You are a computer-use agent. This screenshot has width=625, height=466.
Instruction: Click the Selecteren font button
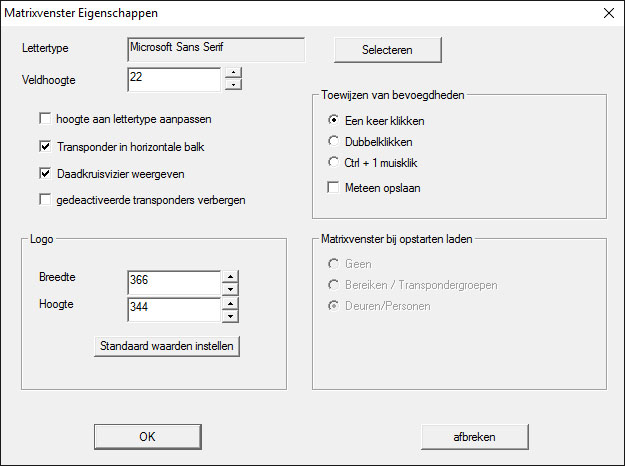387,48
